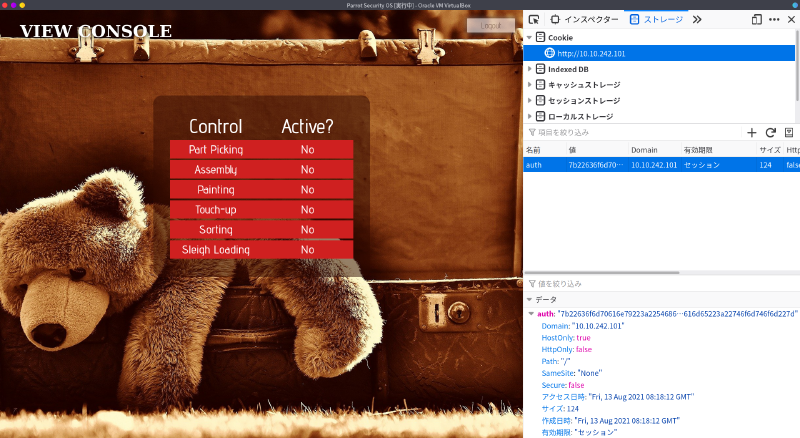
Task: Open the devtools three-dot options menu
Action: click(x=774, y=19)
